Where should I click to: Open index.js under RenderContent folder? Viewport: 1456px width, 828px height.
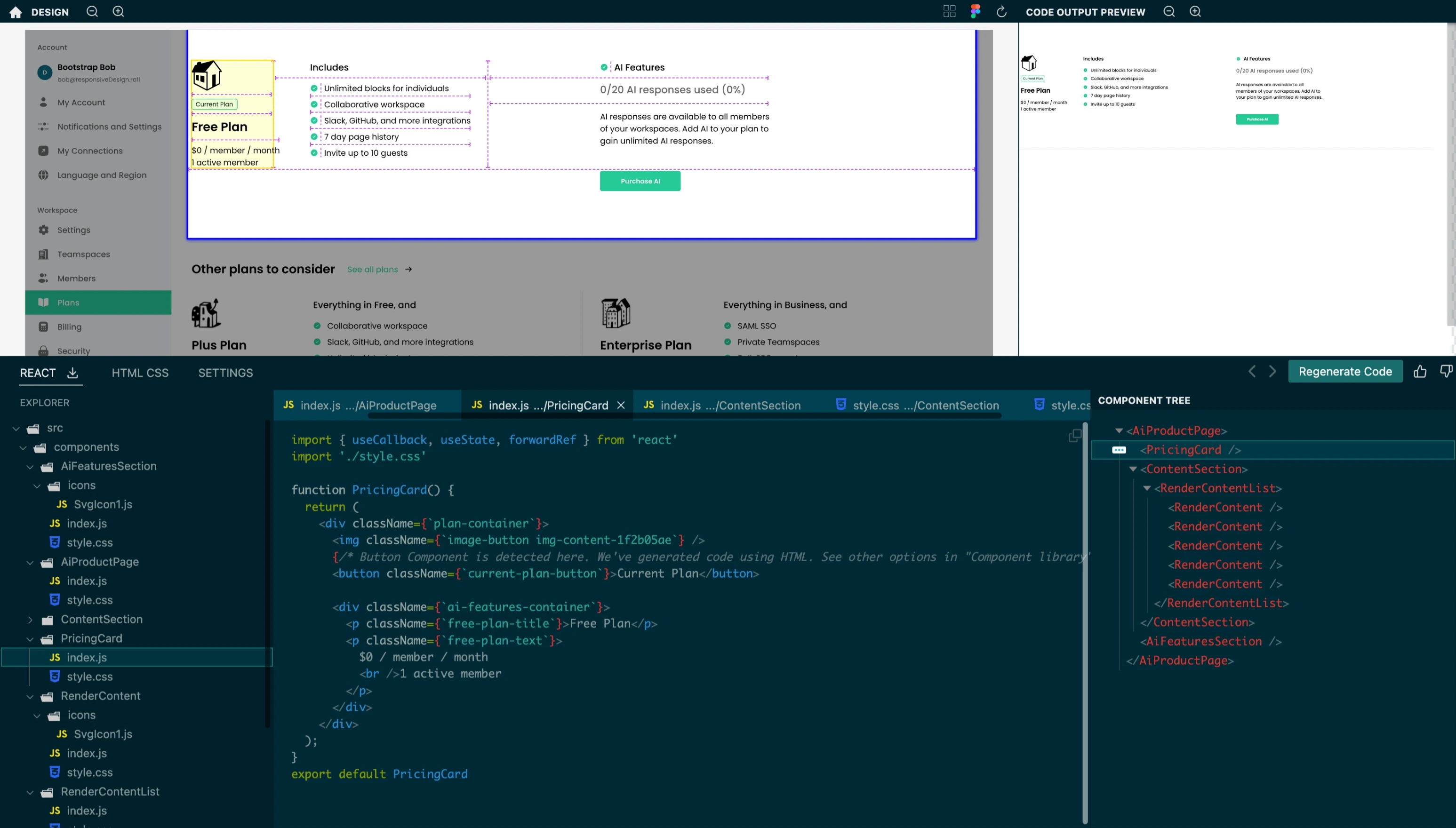pos(87,753)
